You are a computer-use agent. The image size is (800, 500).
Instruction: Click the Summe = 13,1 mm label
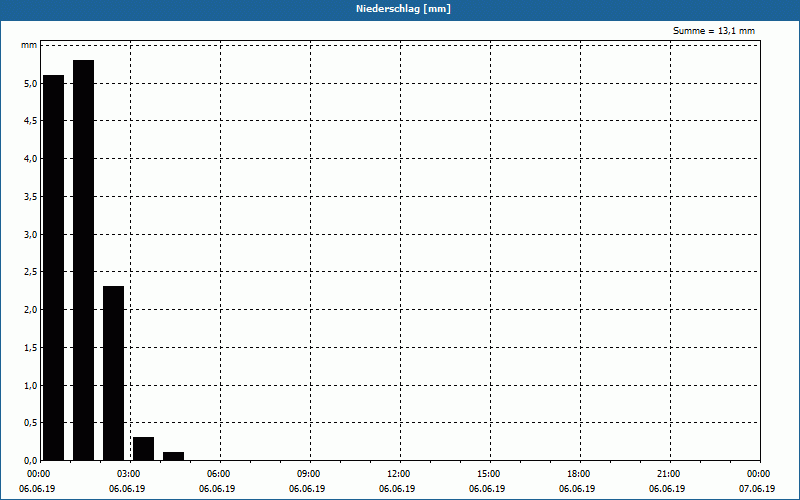714,31
